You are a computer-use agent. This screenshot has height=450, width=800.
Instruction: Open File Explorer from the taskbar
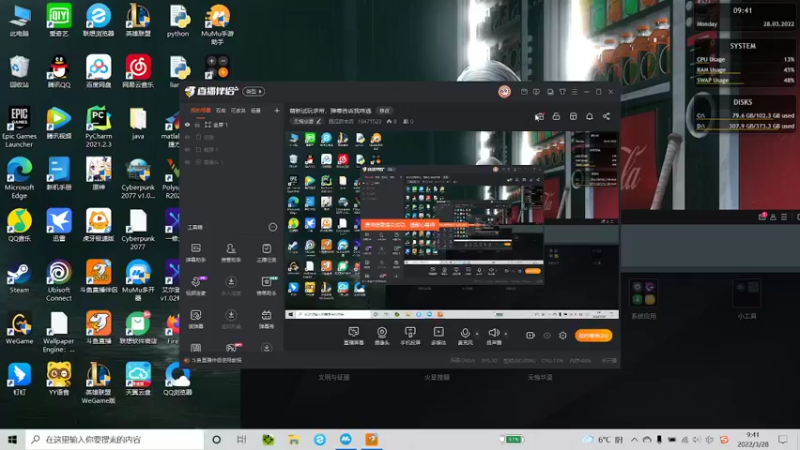pos(293,439)
